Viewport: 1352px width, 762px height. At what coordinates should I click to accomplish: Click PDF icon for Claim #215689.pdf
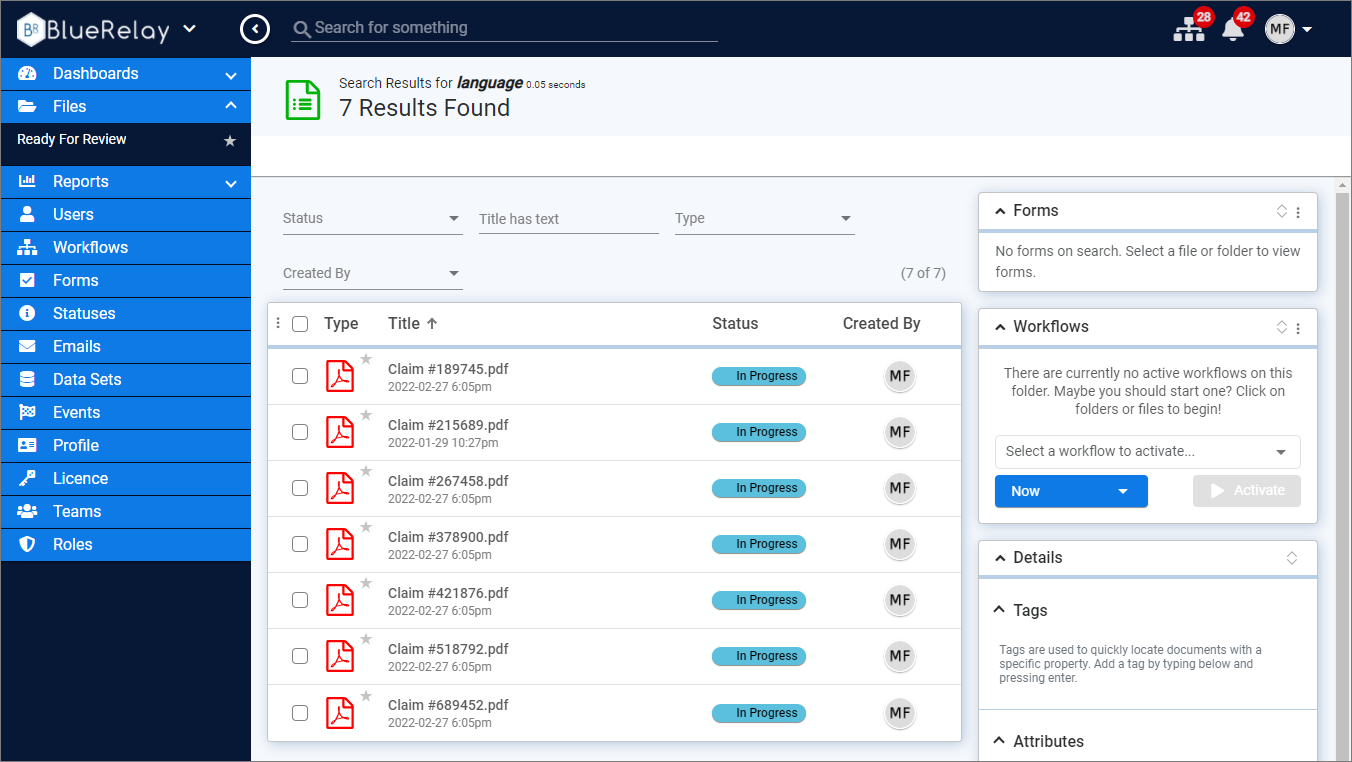click(x=340, y=433)
